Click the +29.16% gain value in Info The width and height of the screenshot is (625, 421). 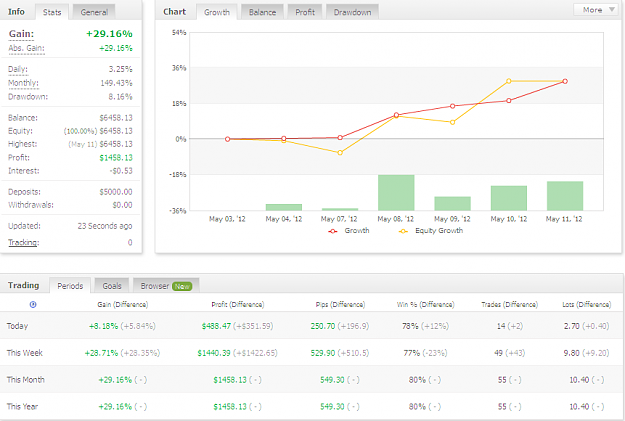(x=109, y=34)
